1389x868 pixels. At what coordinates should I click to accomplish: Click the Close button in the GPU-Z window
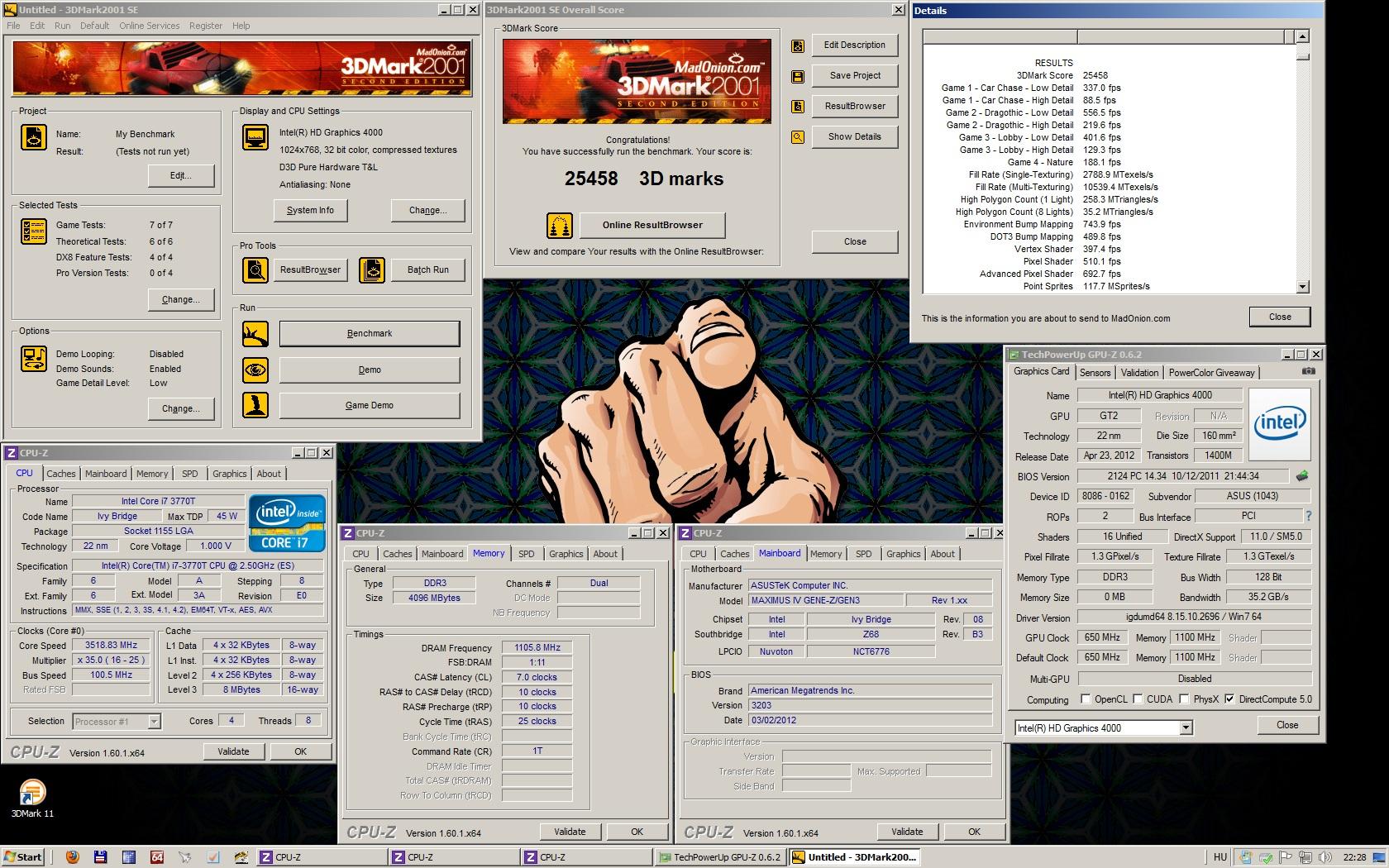click(1287, 725)
